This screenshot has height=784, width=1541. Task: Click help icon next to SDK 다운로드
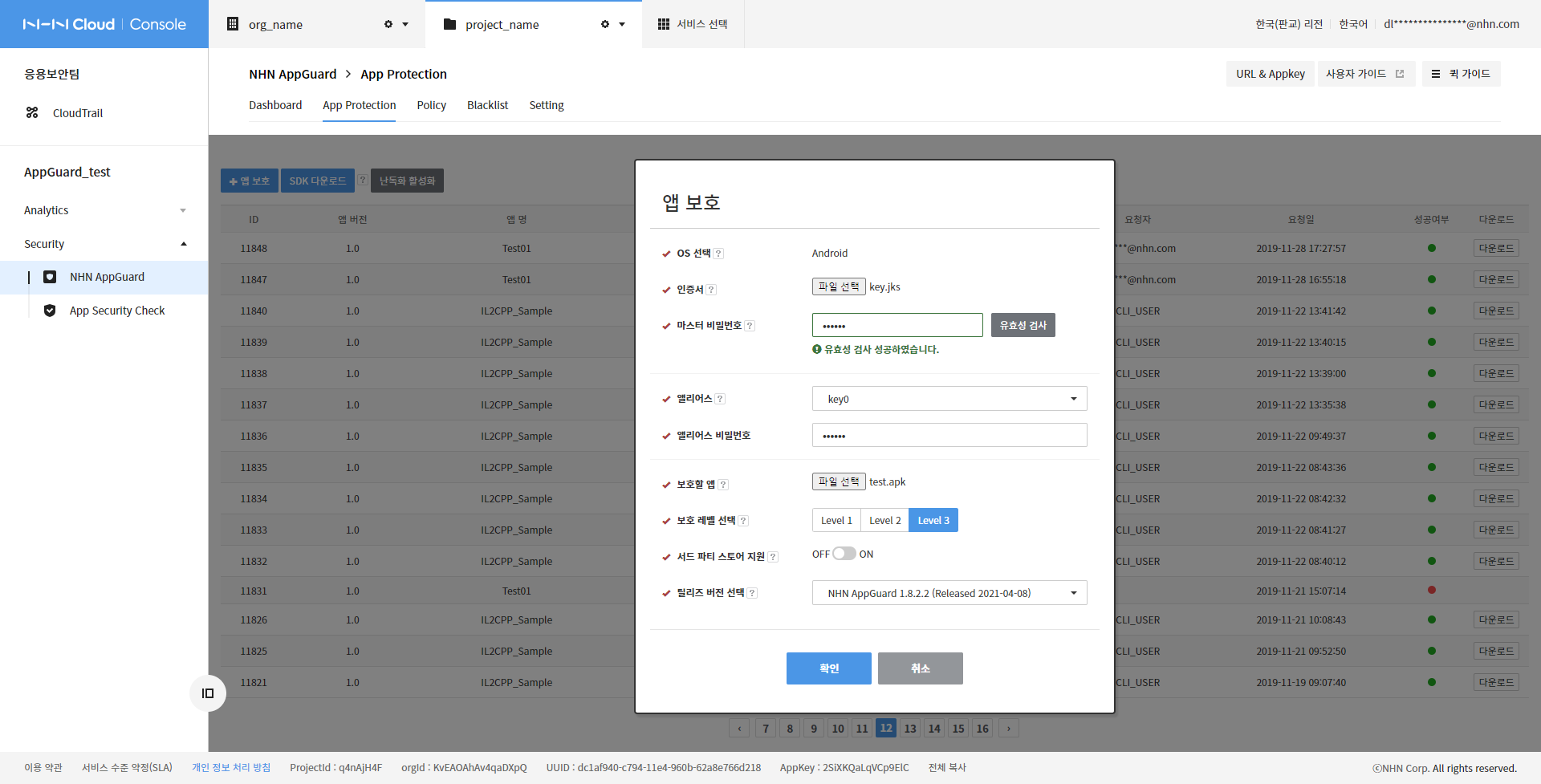pos(363,181)
